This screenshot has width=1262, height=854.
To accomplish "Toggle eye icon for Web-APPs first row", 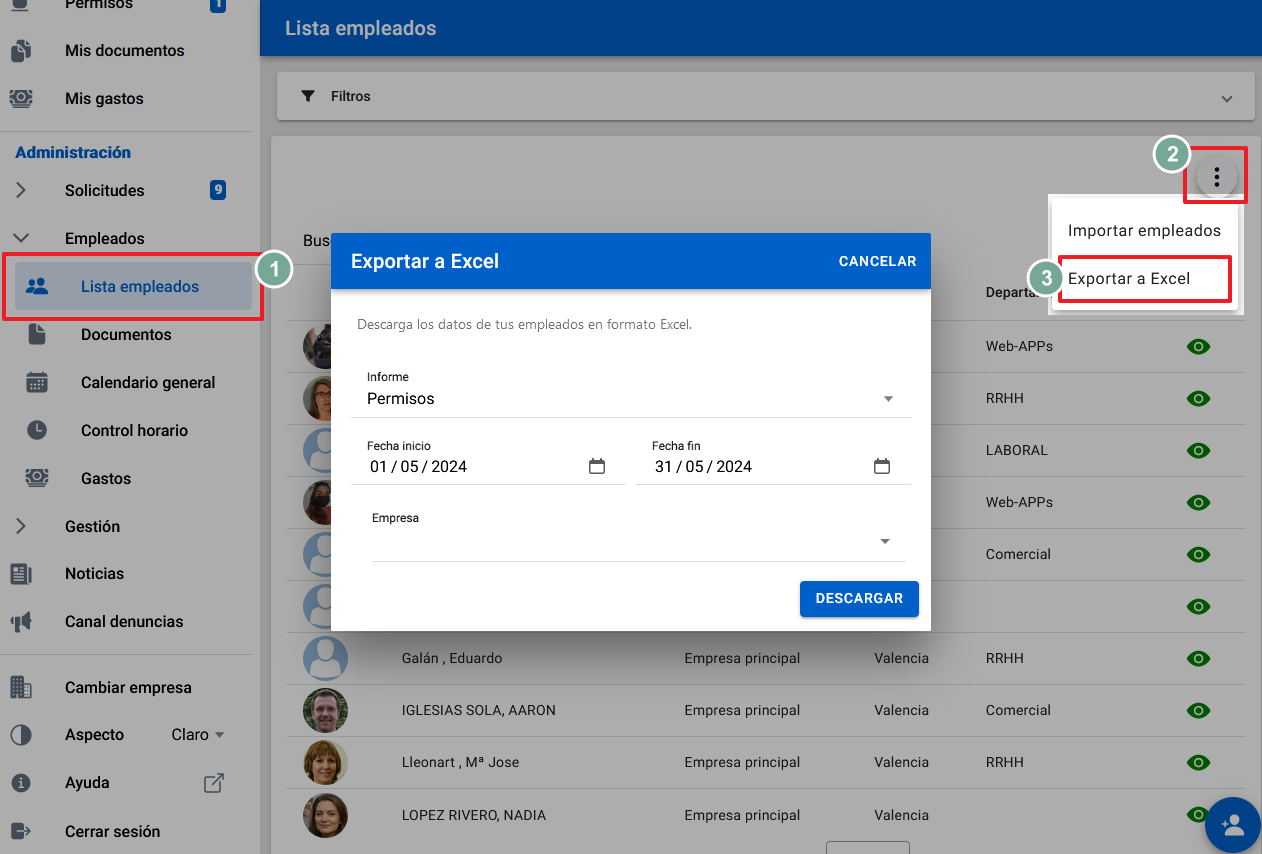I will click(x=1197, y=346).
